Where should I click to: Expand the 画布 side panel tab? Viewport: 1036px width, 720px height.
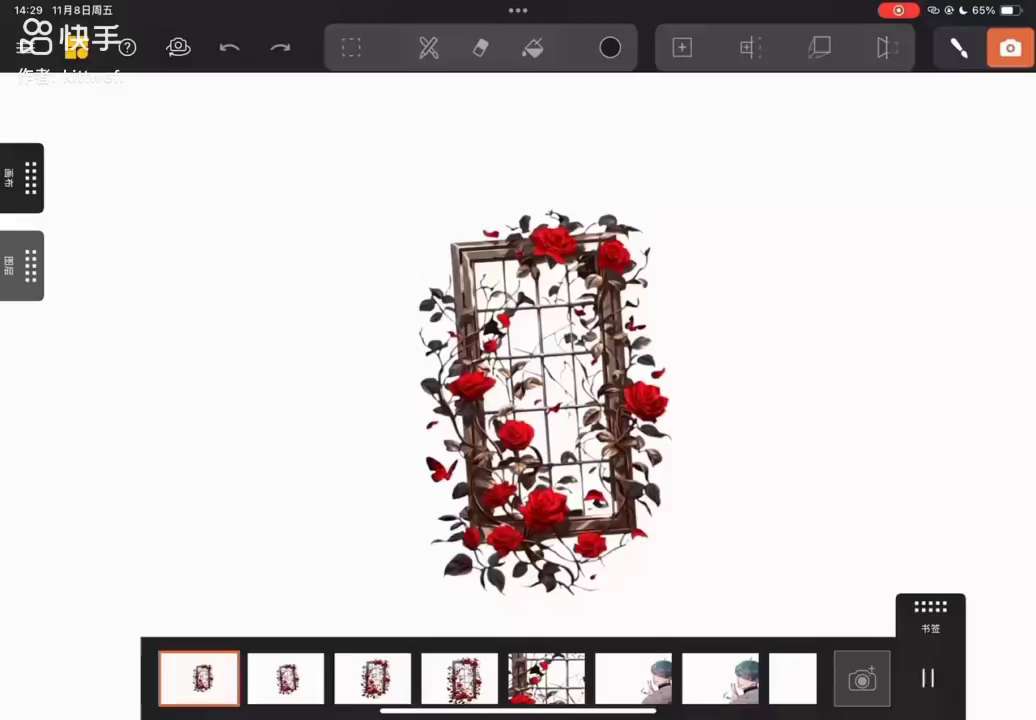21,178
